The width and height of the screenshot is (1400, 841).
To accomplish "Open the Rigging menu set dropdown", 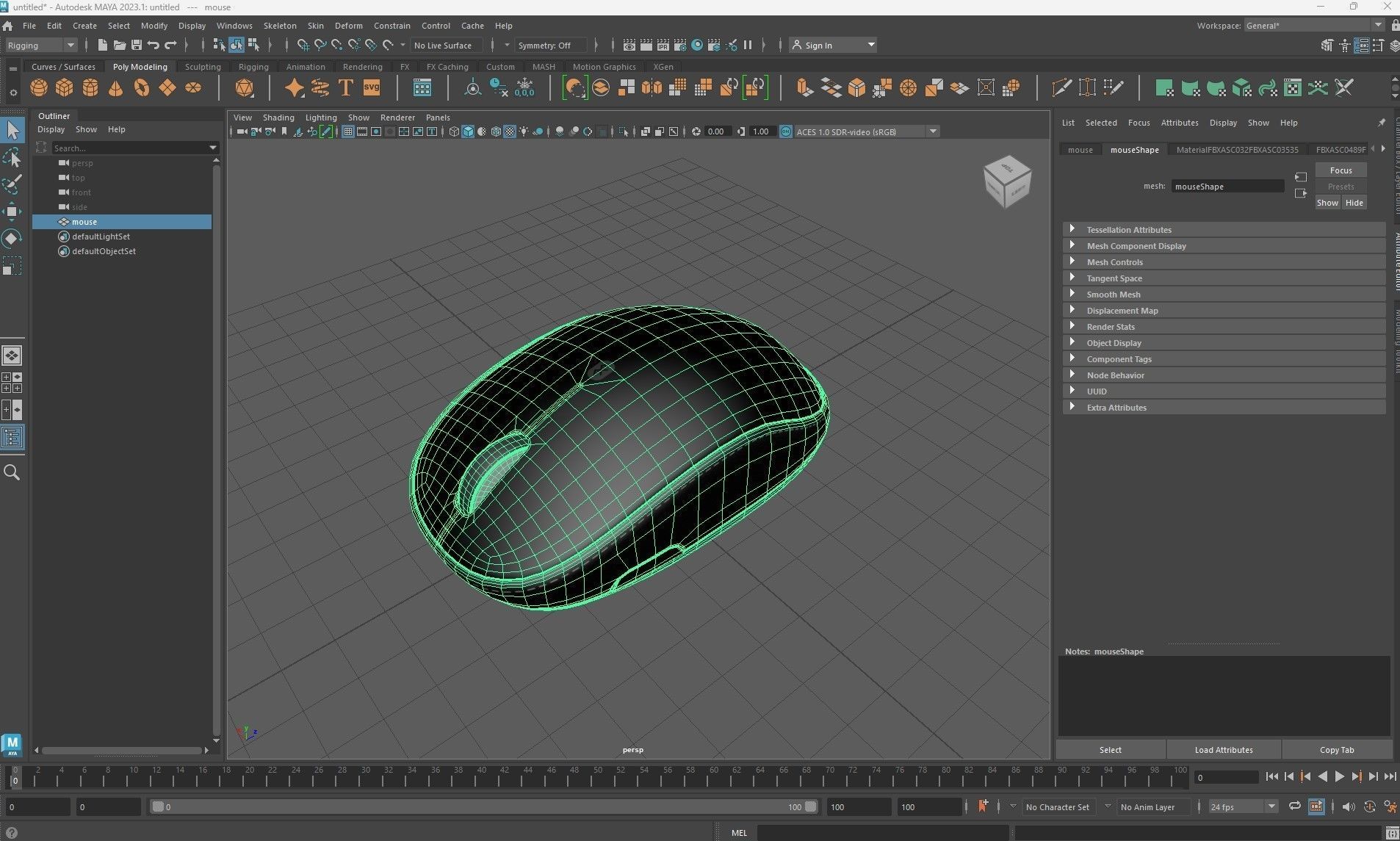I will 41,46.
